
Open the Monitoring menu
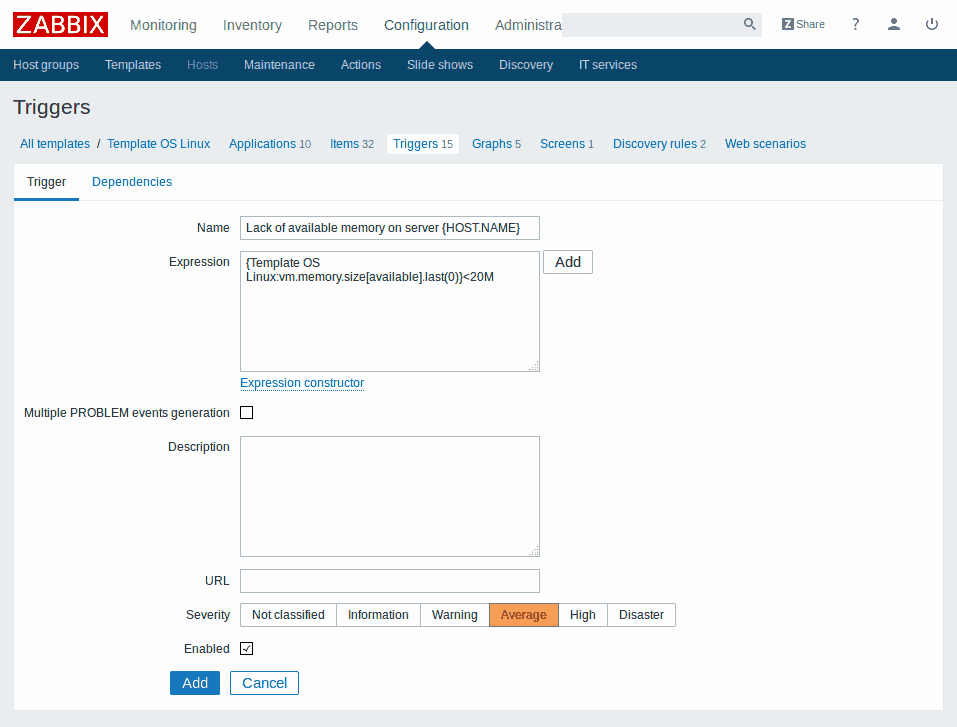(x=163, y=25)
